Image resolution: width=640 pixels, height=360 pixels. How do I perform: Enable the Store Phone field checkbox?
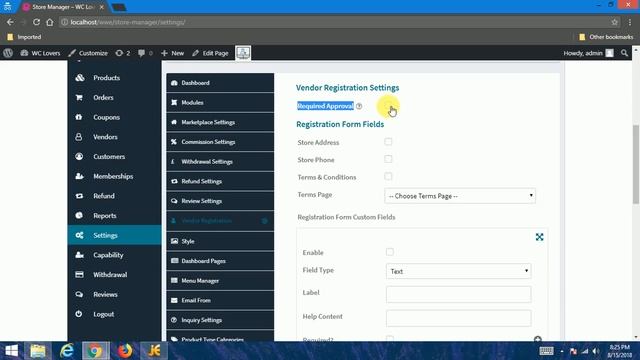[388, 159]
